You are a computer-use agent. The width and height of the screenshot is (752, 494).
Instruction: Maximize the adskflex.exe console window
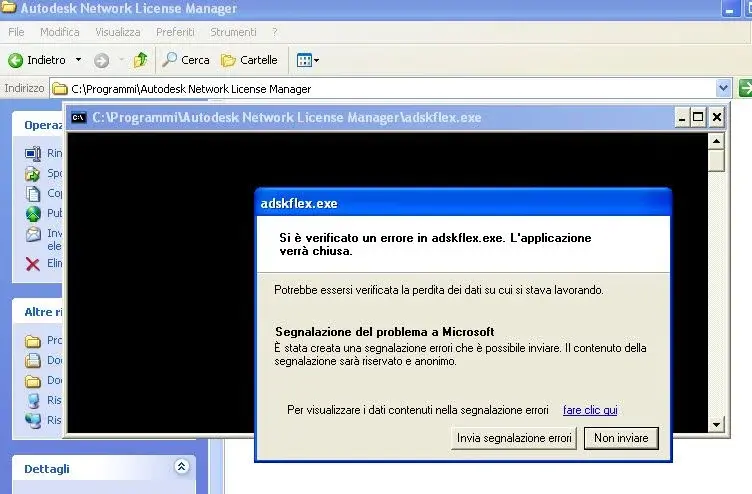(698, 118)
